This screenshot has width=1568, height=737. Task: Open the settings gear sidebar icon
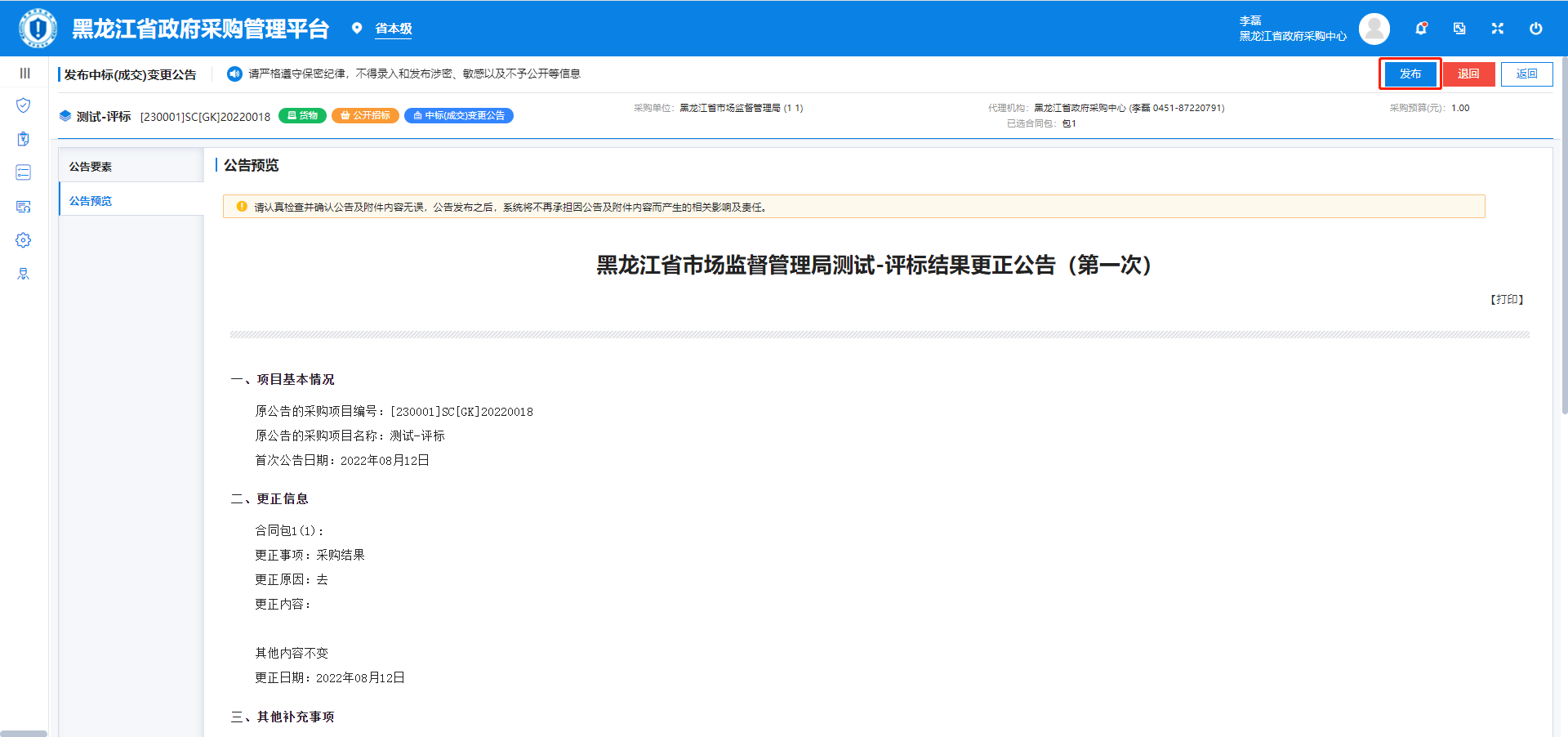point(24,240)
